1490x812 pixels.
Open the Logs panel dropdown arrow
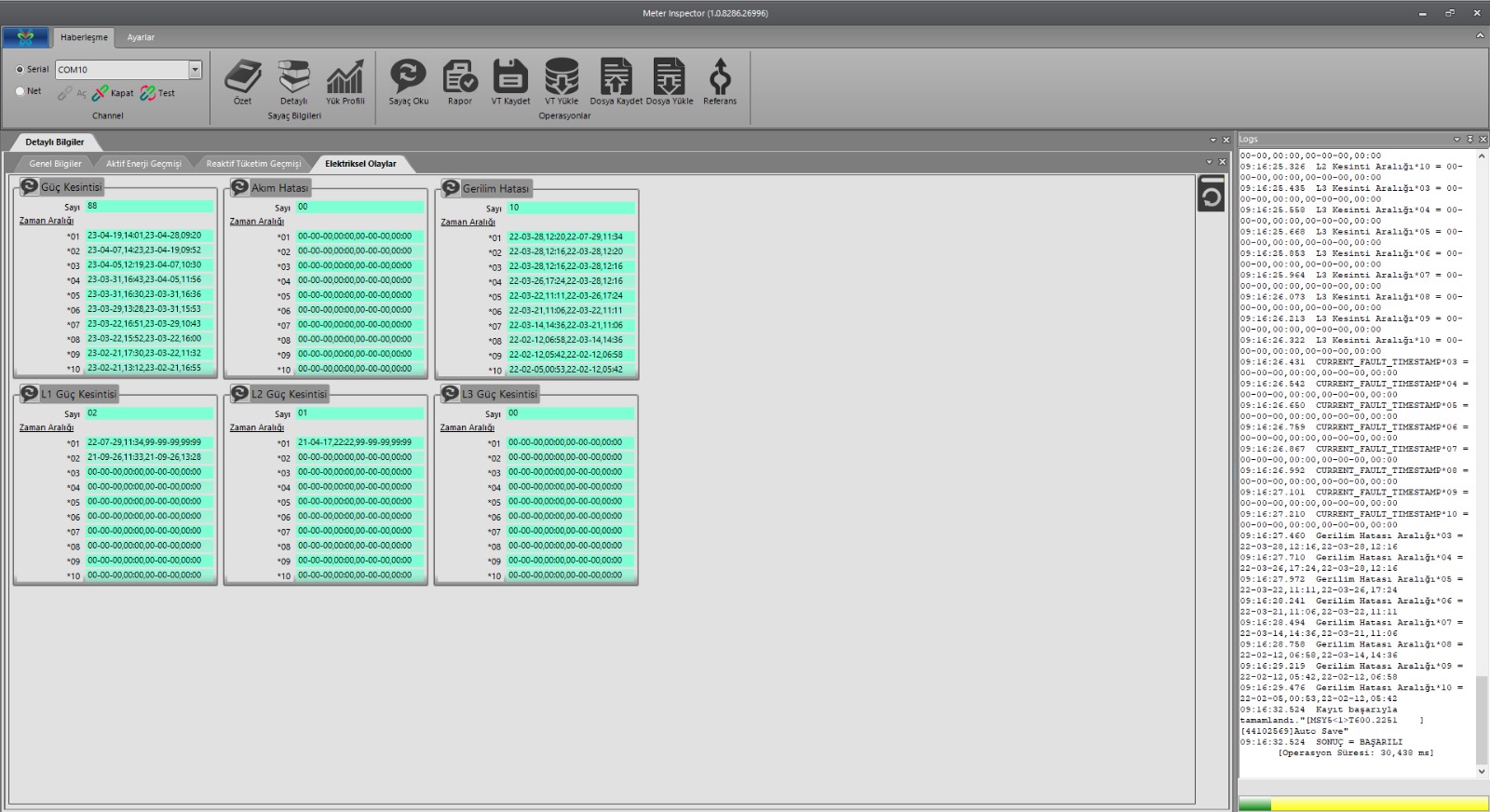click(1456, 140)
